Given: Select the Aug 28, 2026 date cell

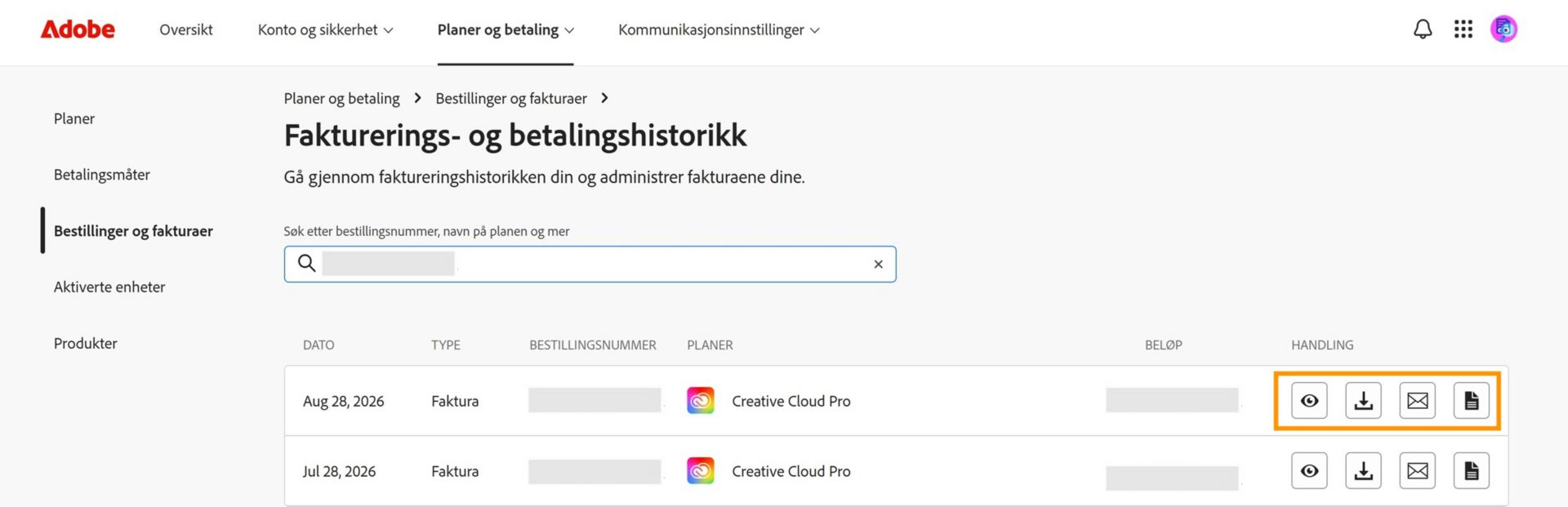Looking at the screenshot, I should click(x=343, y=401).
